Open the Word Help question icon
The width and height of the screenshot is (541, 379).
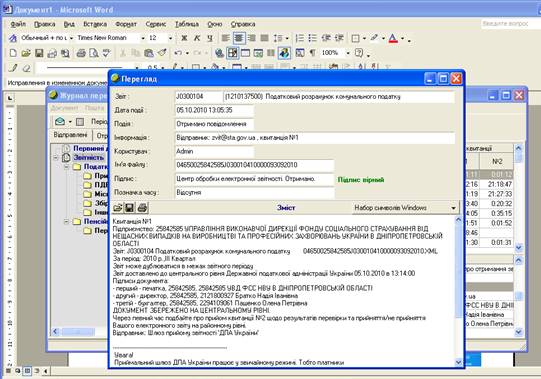click(x=359, y=53)
